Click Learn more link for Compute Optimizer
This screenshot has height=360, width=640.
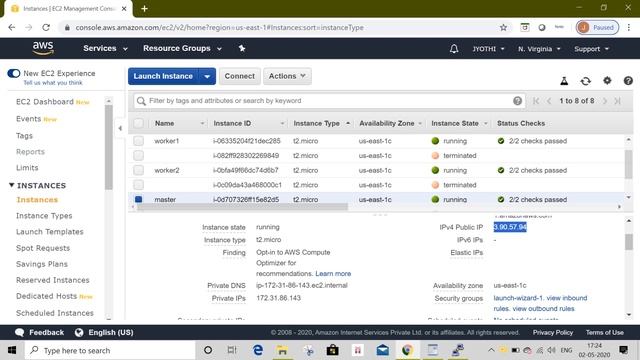tap(333, 273)
